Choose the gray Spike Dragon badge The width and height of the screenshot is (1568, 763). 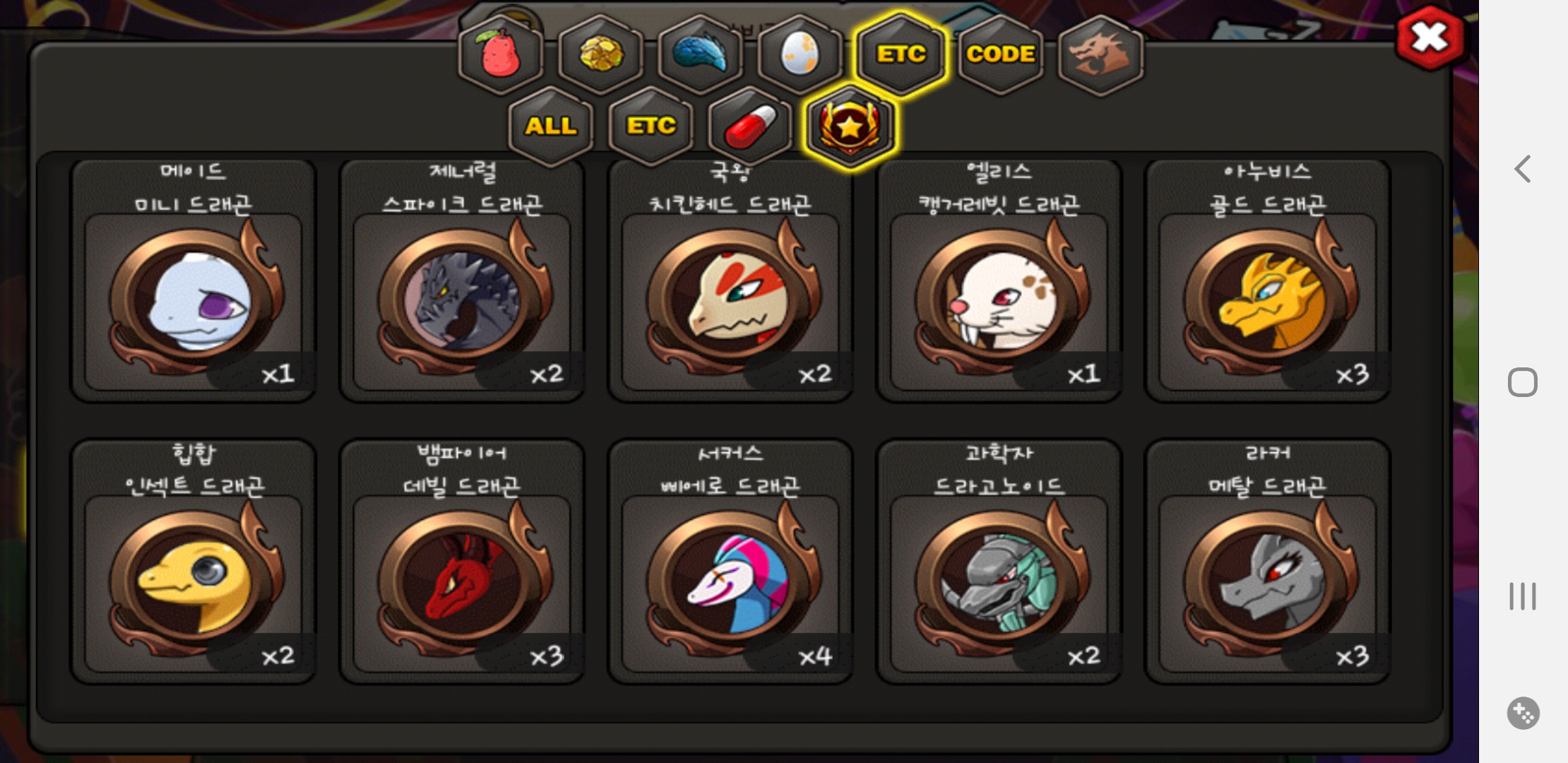(x=462, y=280)
